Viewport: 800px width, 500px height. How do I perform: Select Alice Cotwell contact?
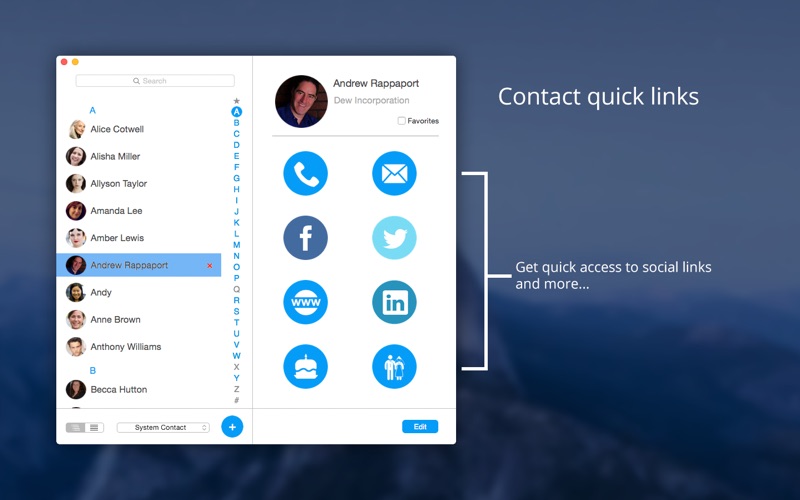(x=139, y=129)
